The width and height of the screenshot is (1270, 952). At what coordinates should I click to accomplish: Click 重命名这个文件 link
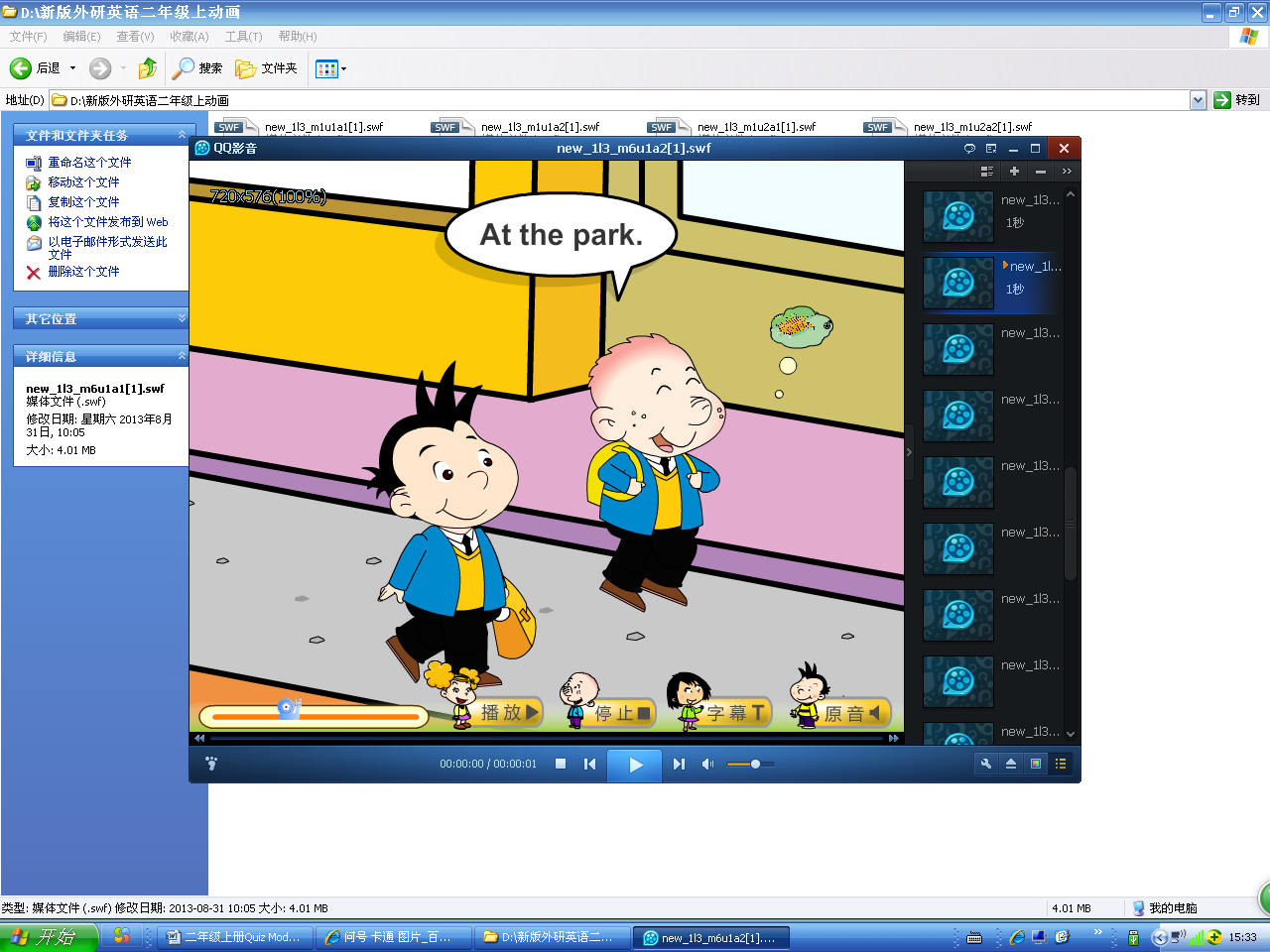point(89,163)
